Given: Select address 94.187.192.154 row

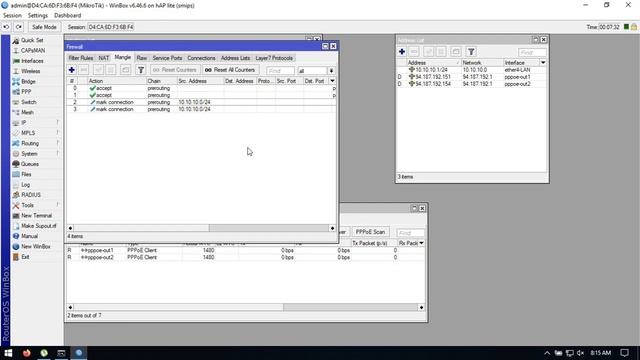Looking at the screenshot, I should 471,84.
